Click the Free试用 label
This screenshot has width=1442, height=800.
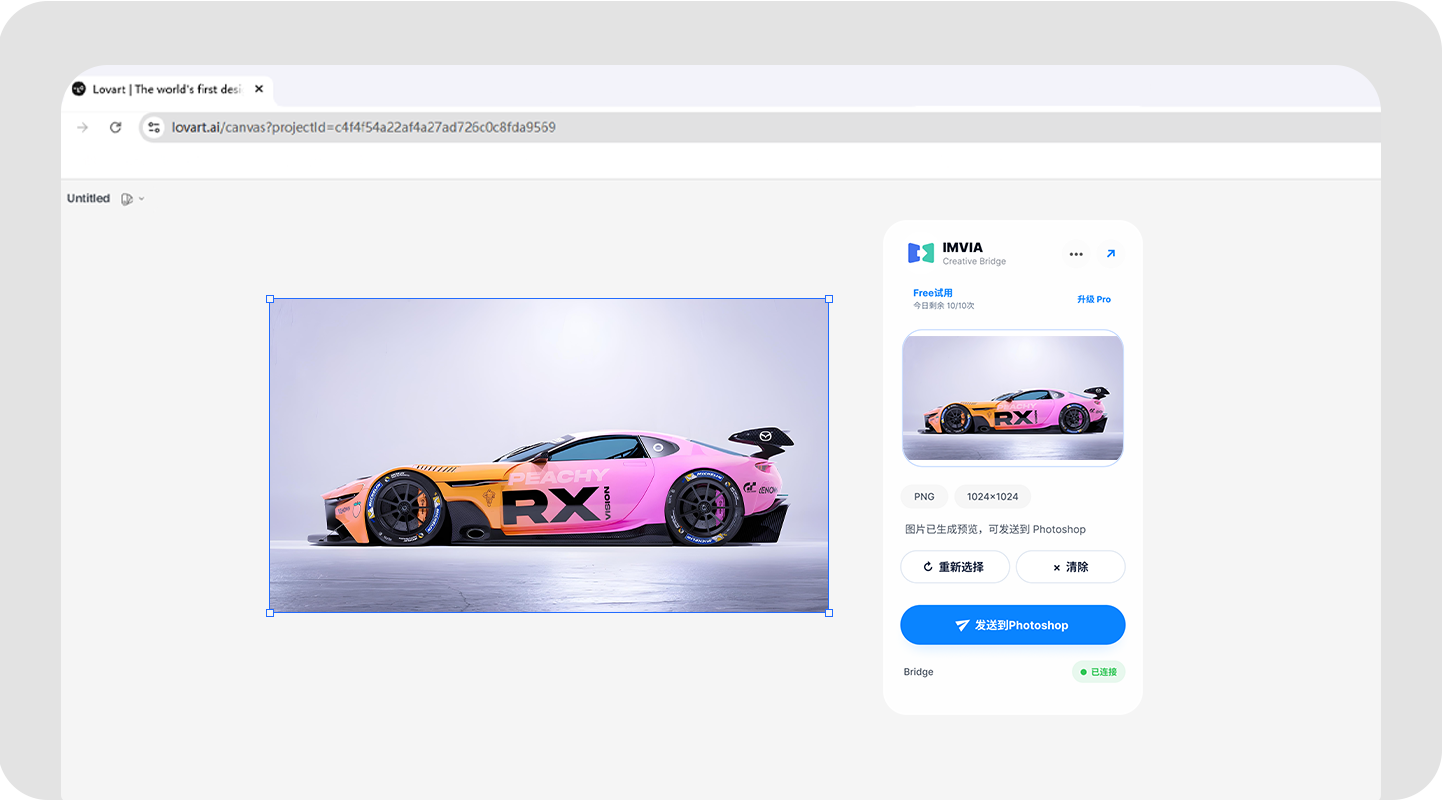pos(933,293)
